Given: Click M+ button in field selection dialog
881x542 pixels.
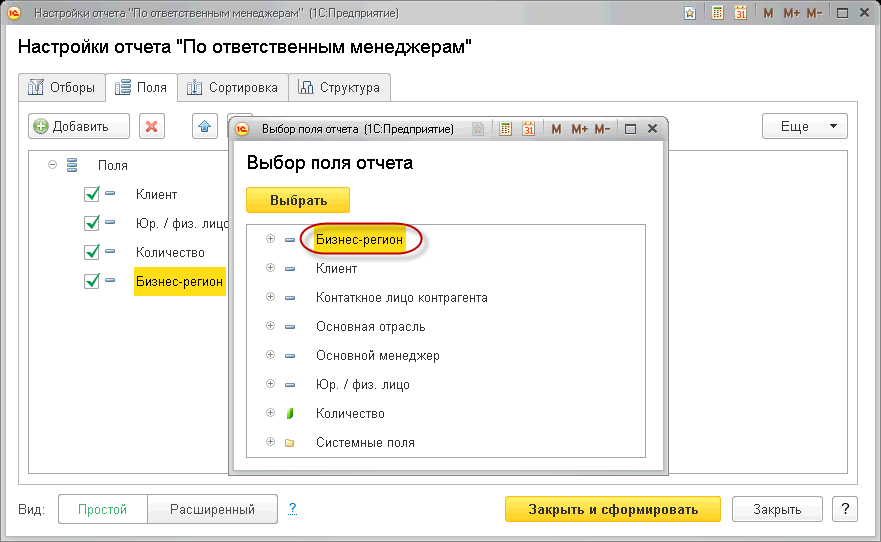Looking at the screenshot, I should point(579,129).
